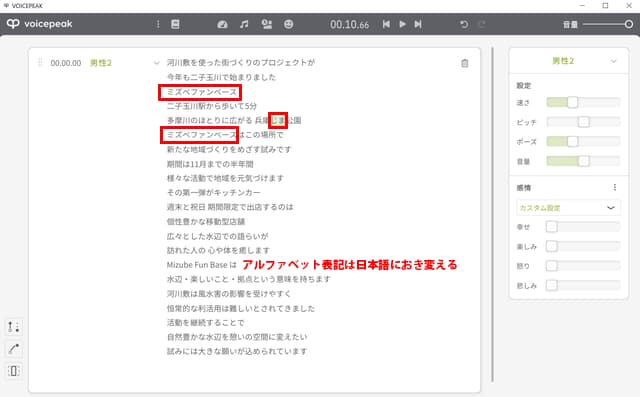The width and height of the screenshot is (640, 397).
Task: Click the voicepeak logo
Action: tap(40, 24)
